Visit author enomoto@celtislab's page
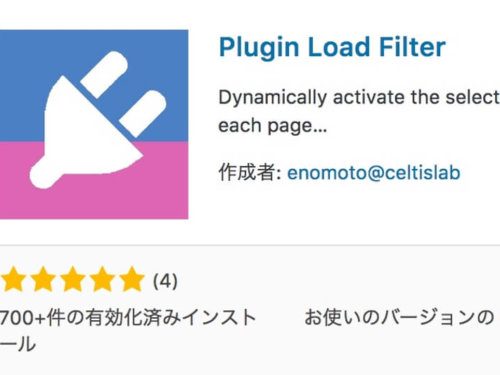This screenshot has height=375, width=500. coord(374,173)
